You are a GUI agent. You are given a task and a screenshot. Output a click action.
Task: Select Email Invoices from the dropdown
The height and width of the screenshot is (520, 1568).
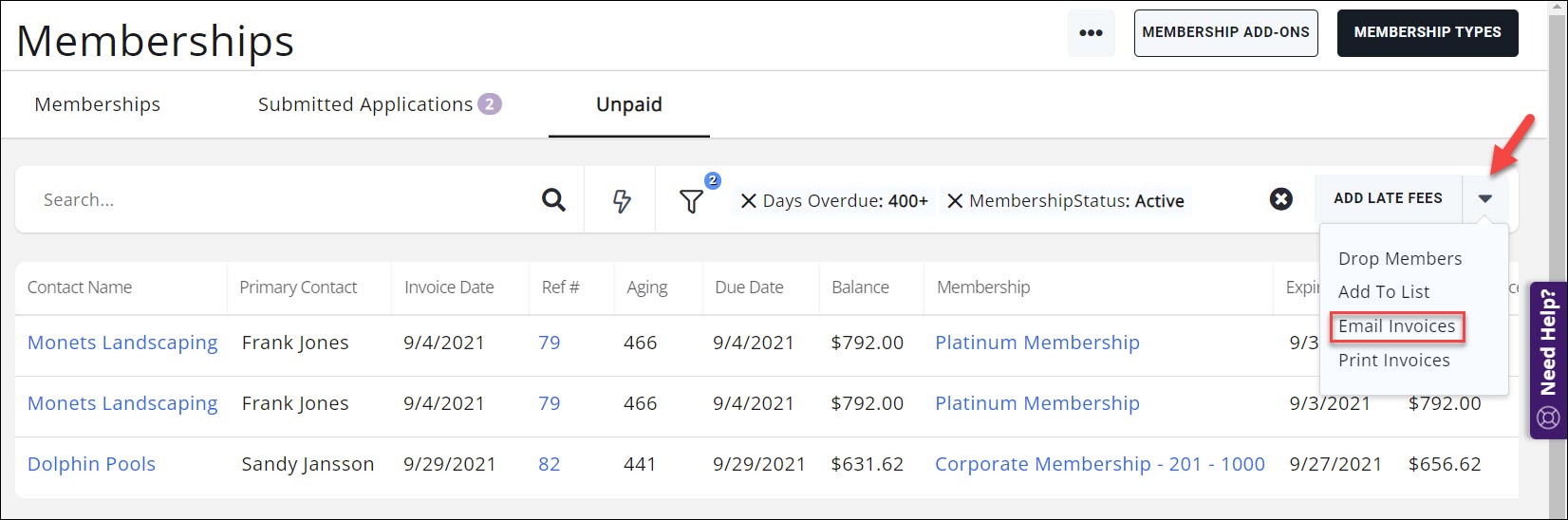coord(1396,326)
